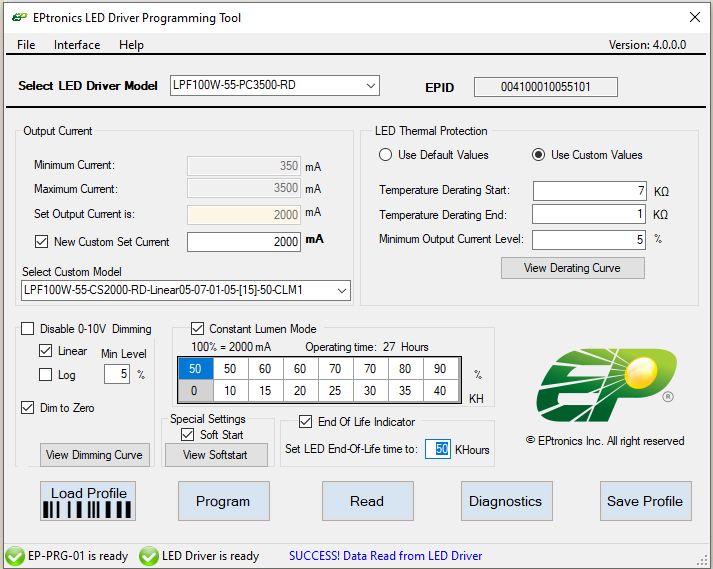This screenshot has height=569, width=713.
Task: Select the 40 KH table cell
Action: [x=440, y=391]
